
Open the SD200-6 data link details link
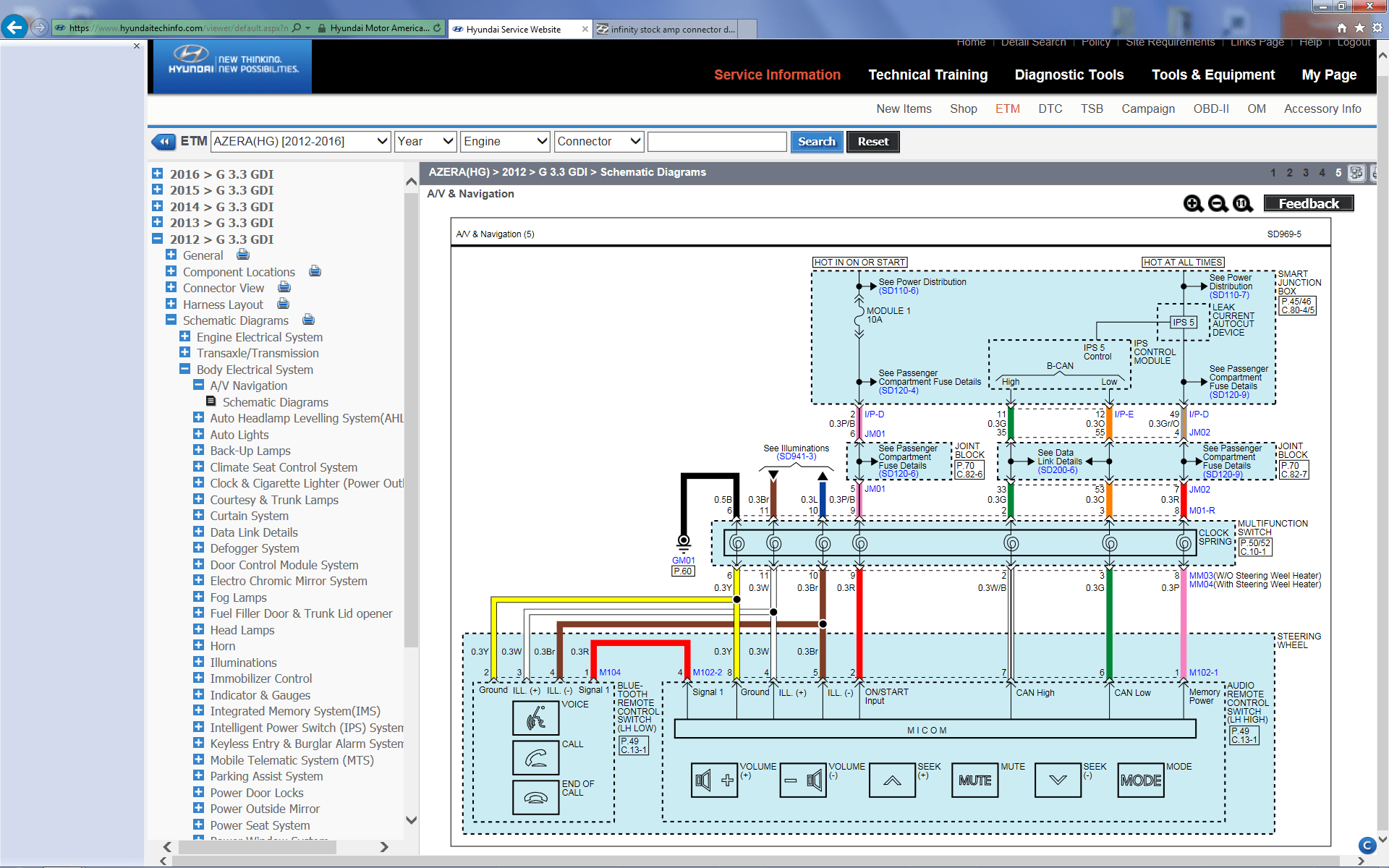click(1057, 470)
